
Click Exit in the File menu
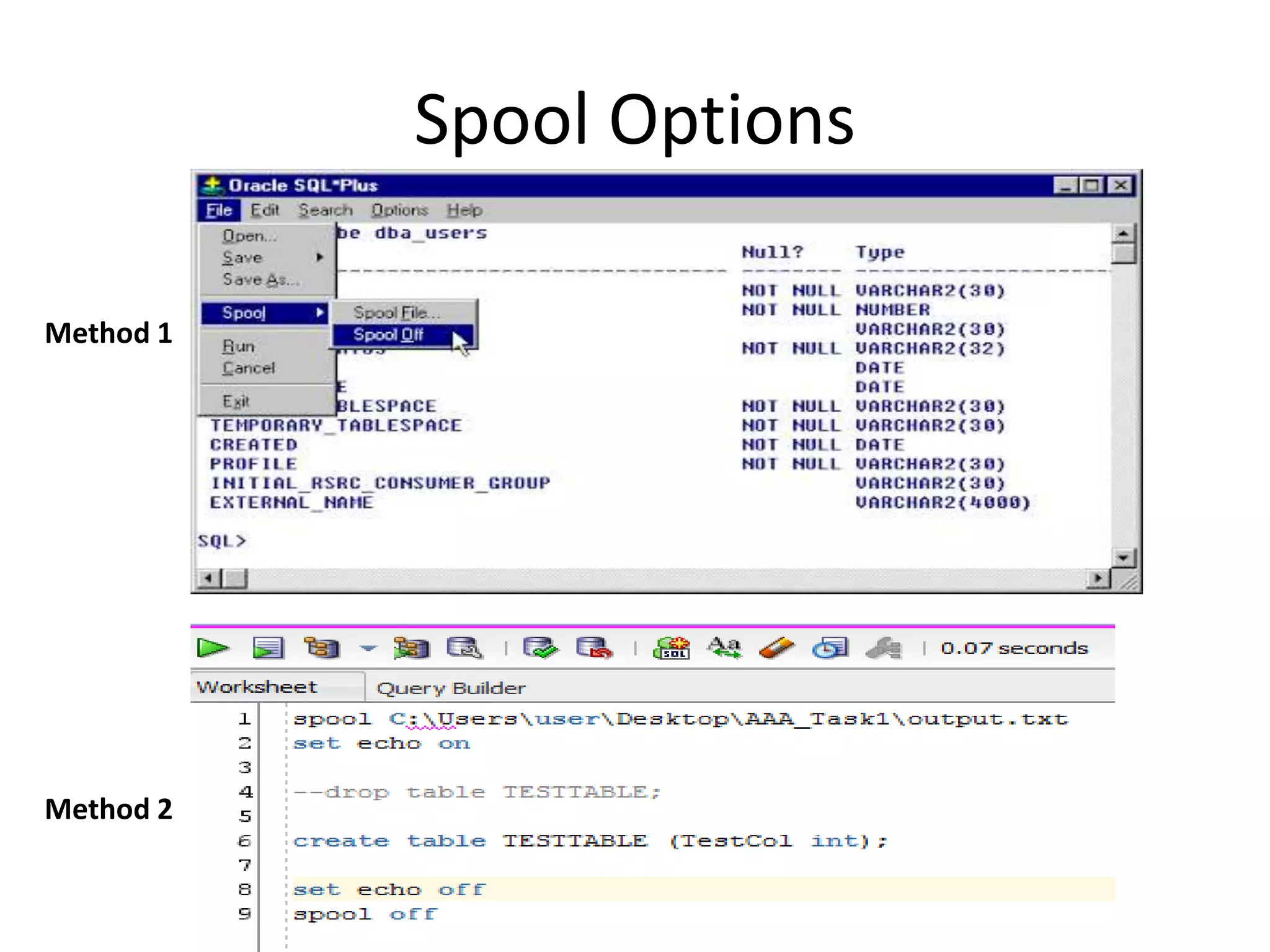pos(236,402)
